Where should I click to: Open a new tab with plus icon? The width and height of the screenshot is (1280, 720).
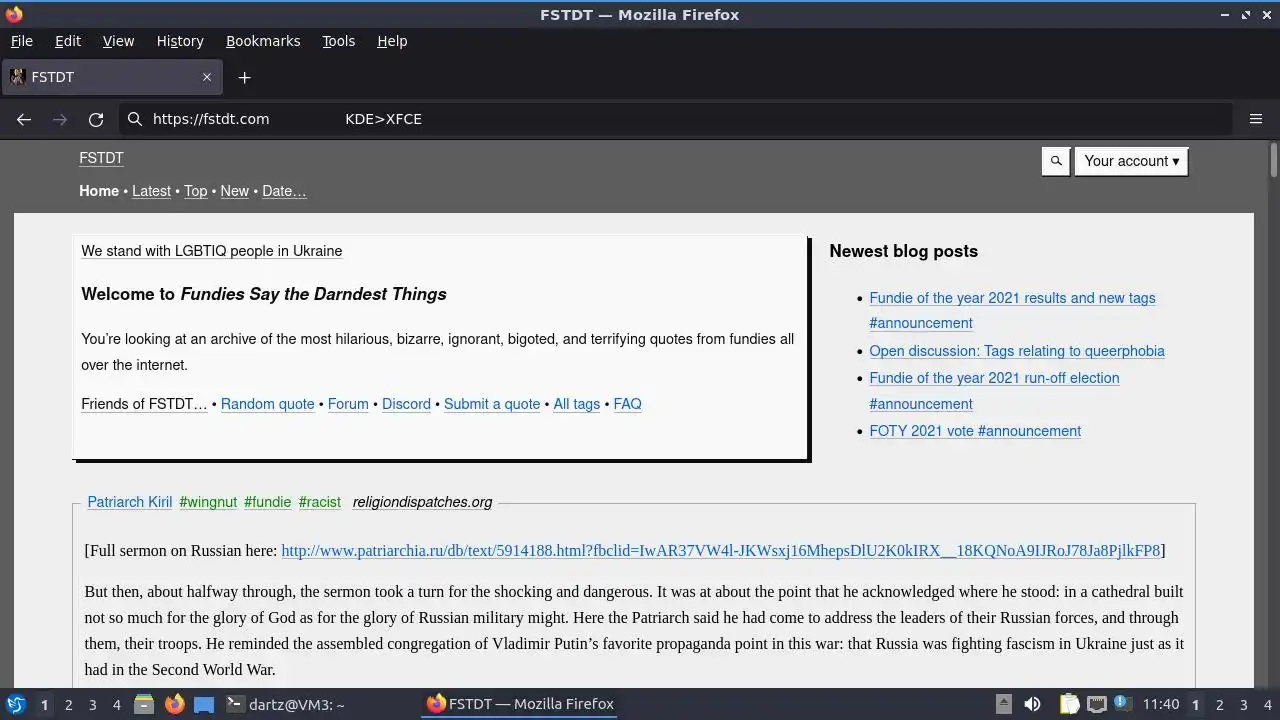click(x=244, y=77)
